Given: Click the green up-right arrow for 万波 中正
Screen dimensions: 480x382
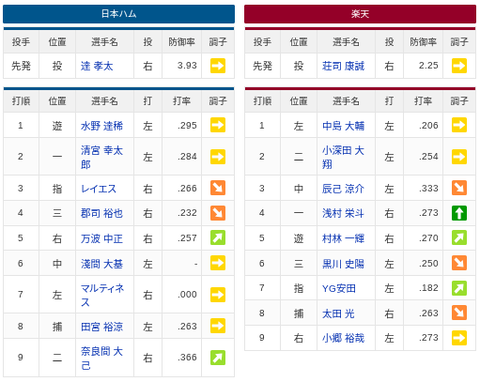Looking at the screenshot, I should (218, 238).
